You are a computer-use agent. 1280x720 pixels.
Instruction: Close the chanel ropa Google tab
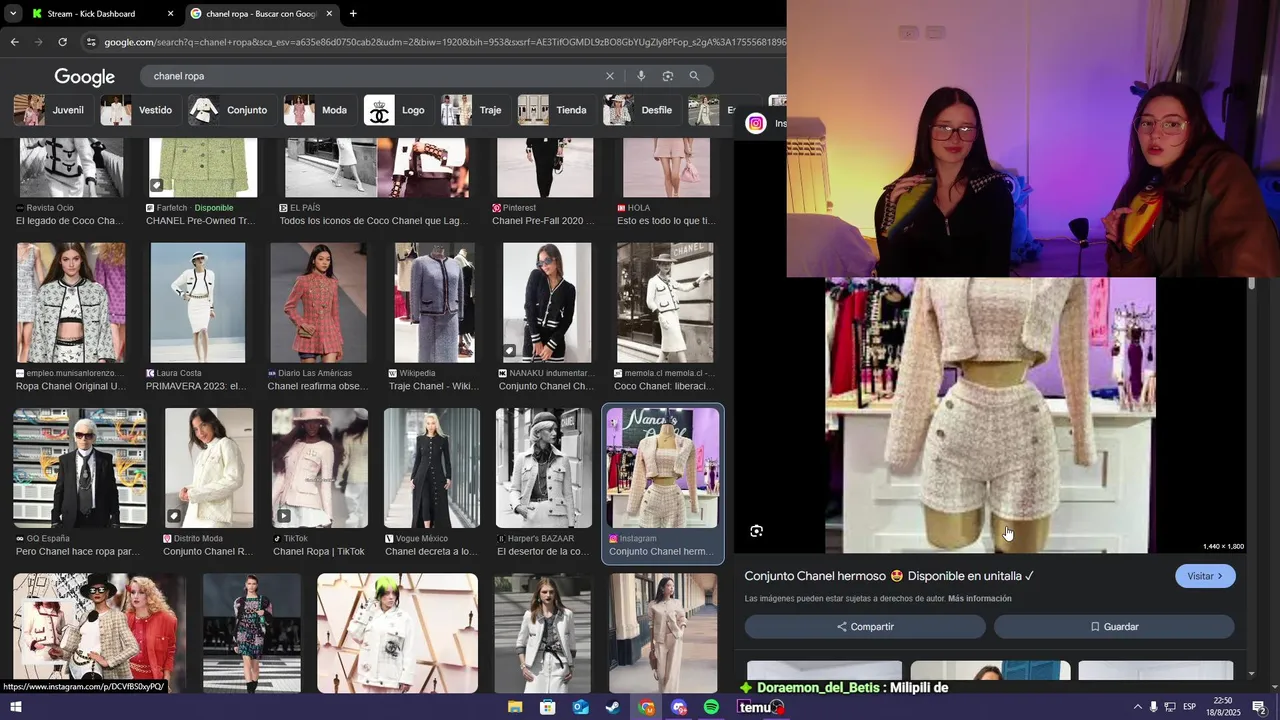click(x=329, y=14)
